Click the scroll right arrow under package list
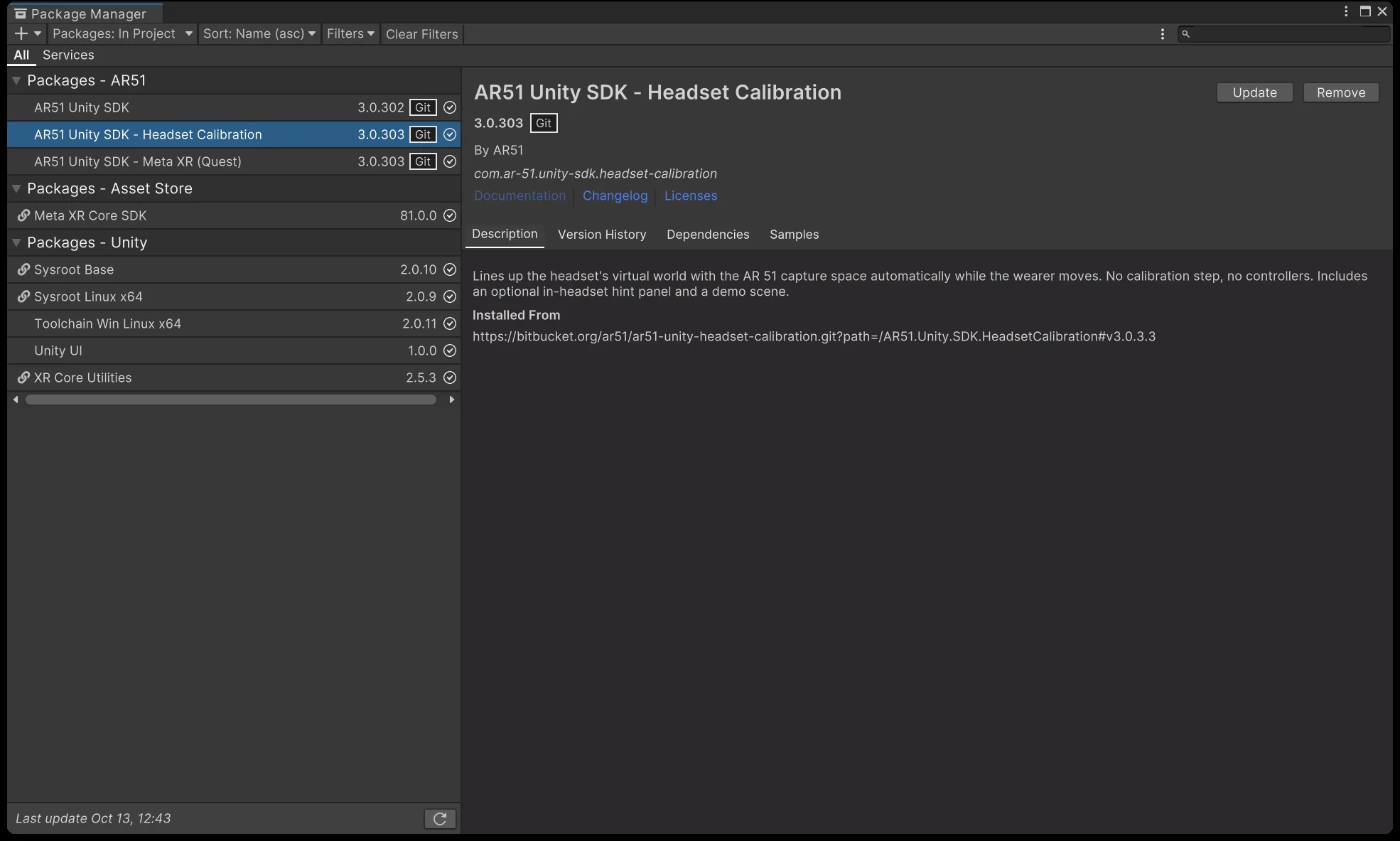The height and width of the screenshot is (841, 1400). click(451, 400)
